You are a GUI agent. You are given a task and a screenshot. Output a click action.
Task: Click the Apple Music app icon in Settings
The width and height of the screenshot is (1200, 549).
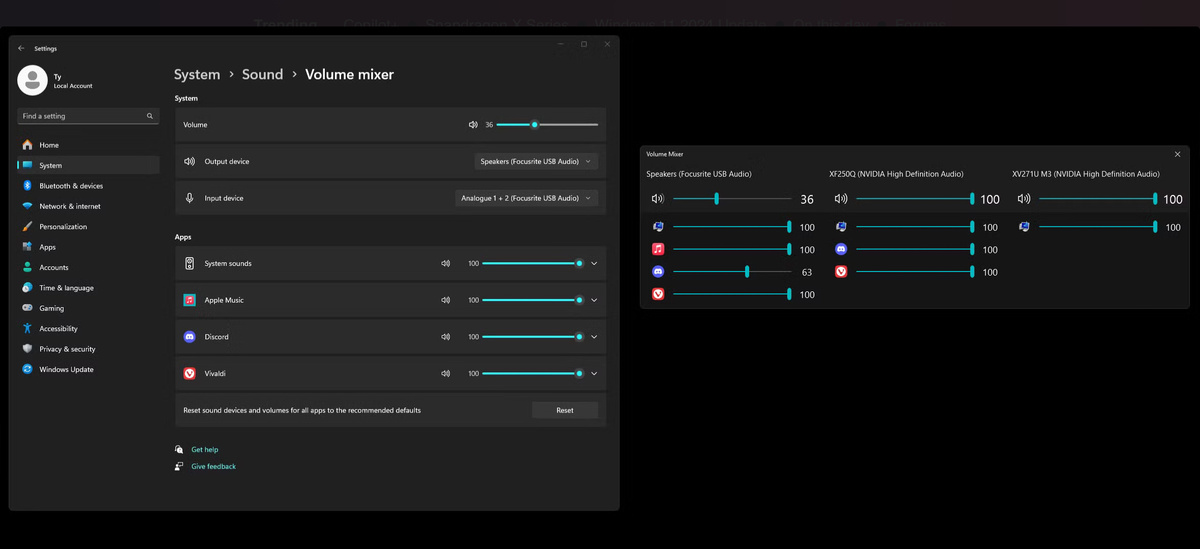(x=189, y=300)
